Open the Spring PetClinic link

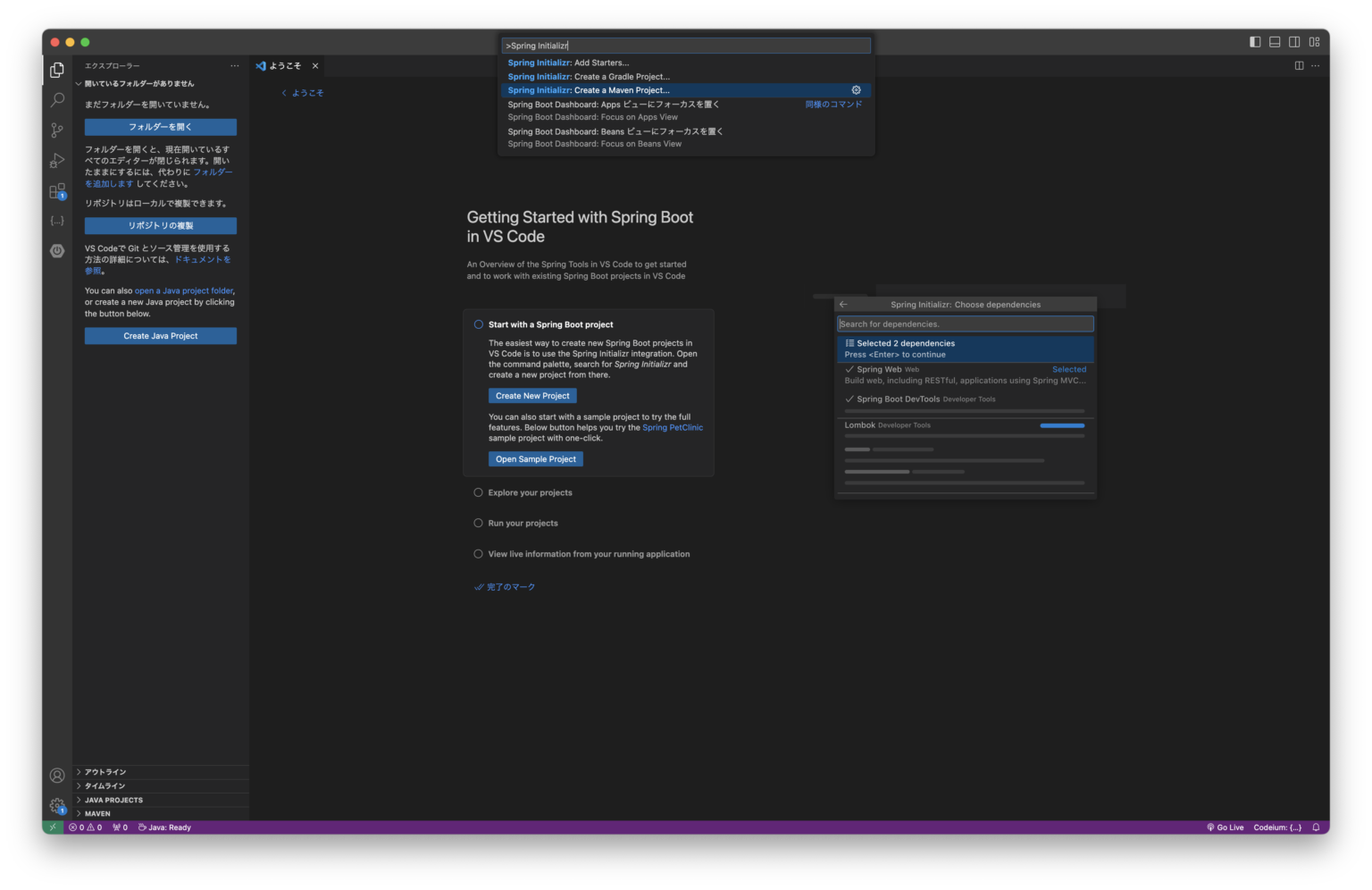tap(672, 427)
